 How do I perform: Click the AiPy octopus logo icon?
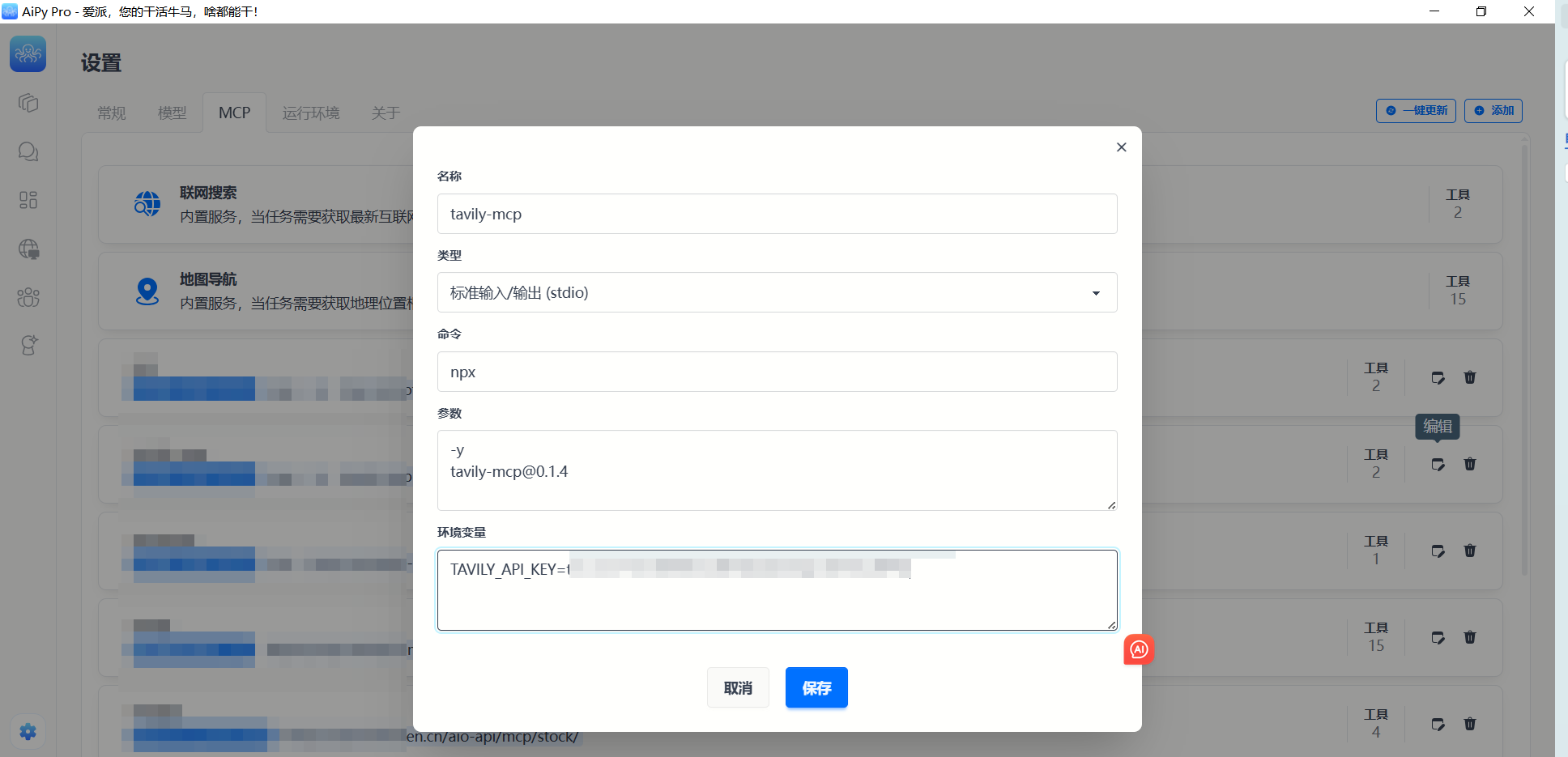point(28,54)
